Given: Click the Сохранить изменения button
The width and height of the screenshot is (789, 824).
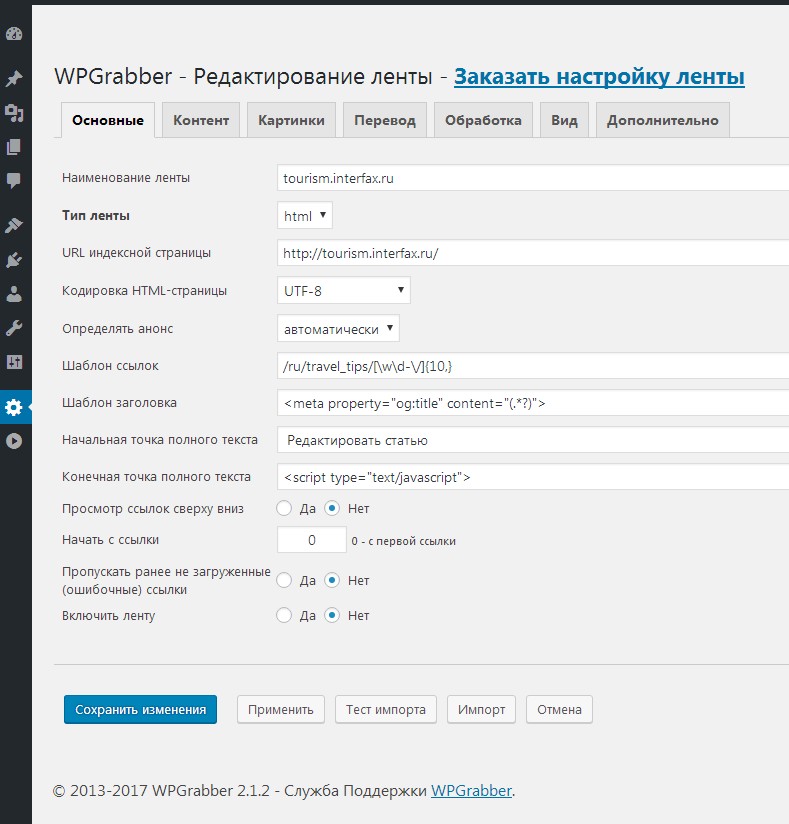Looking at the screenshot, I should tap(140, 709).
